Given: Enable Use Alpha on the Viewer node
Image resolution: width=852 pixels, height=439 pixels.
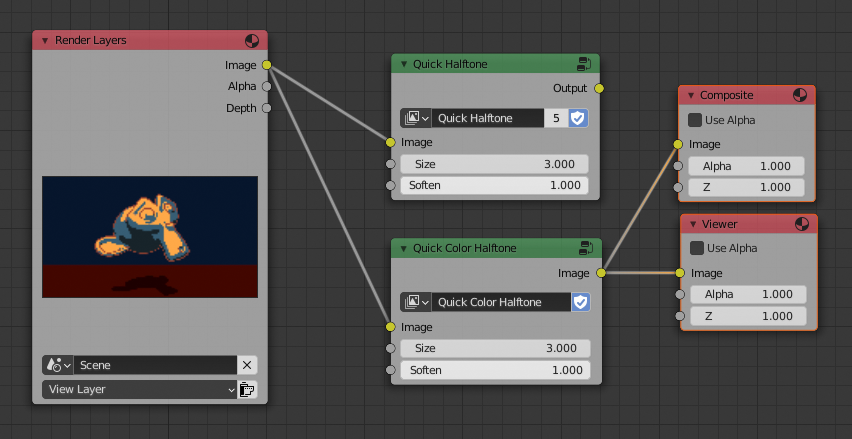Looking at the screenshot, I should coord(697,248).
